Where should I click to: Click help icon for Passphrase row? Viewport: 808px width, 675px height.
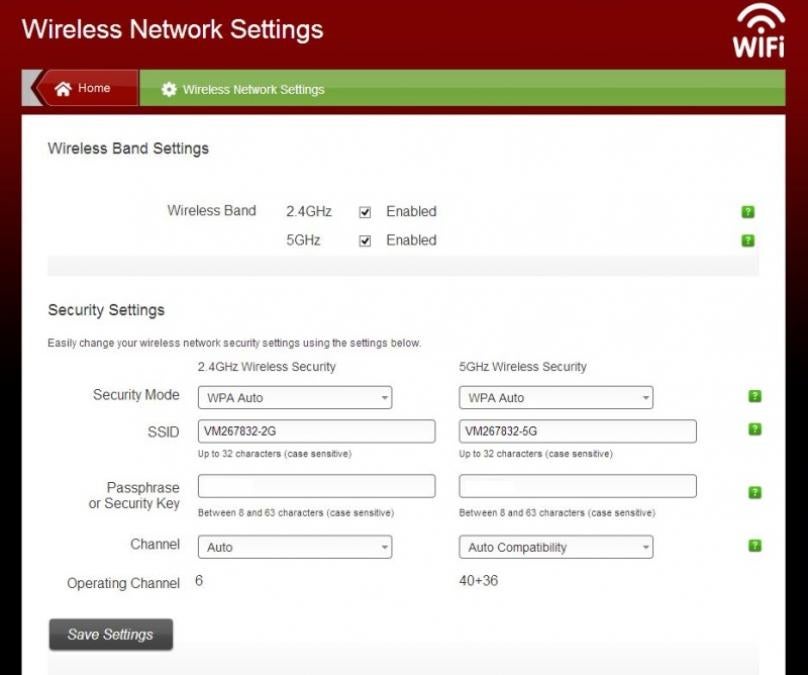[754, 493]
